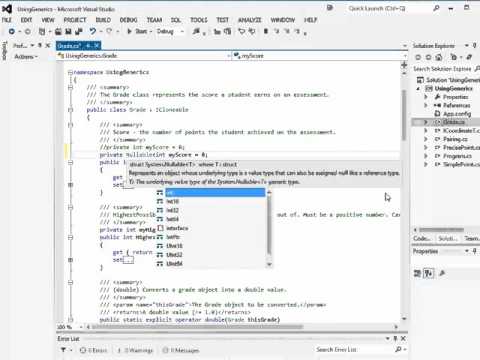Click the Toggle Bookmark toolbar icon
Image resolution: width=480 pixels, height=360 pixels.
[266, 31]
